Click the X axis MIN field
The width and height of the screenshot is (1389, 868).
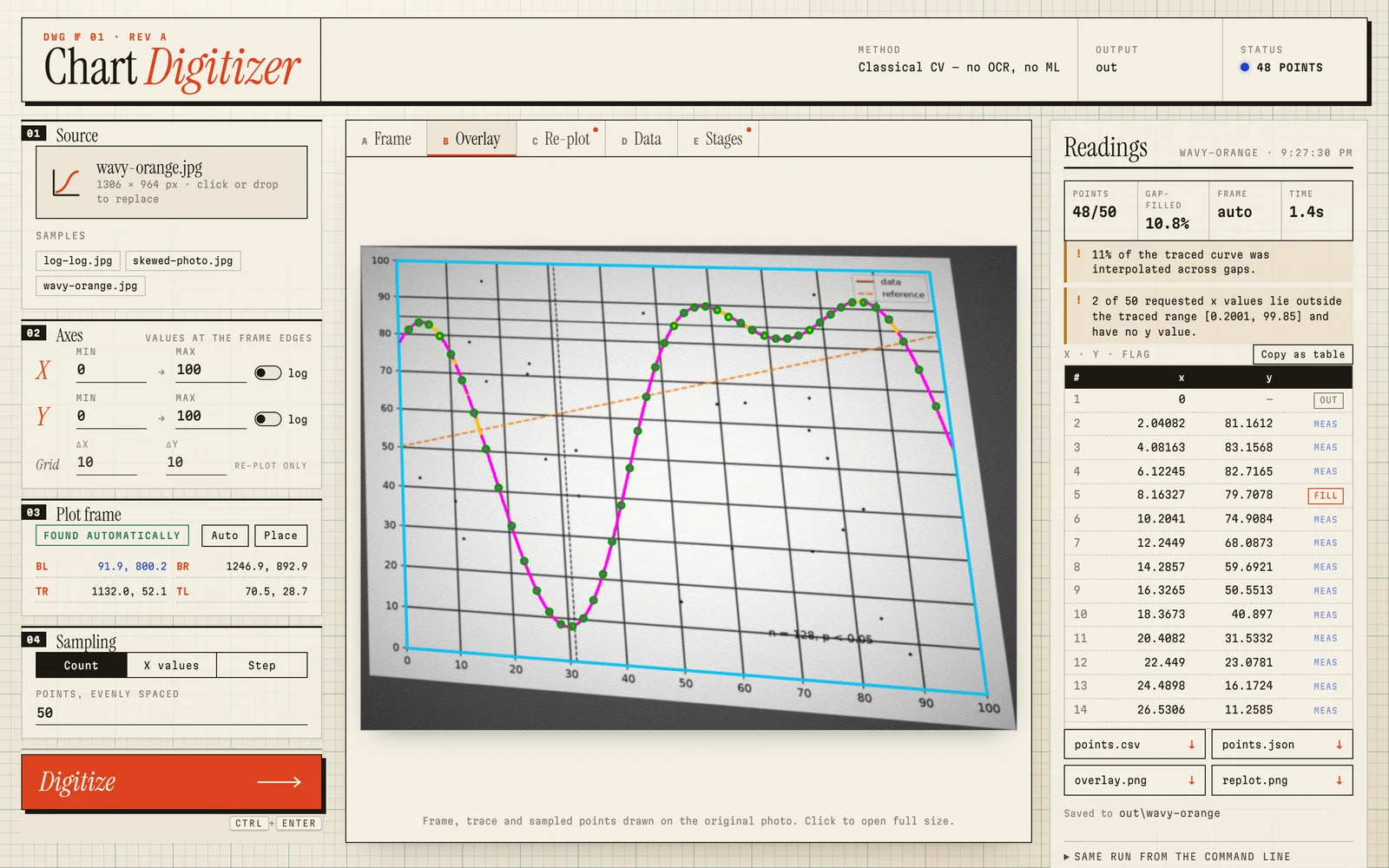click(111, 371)
